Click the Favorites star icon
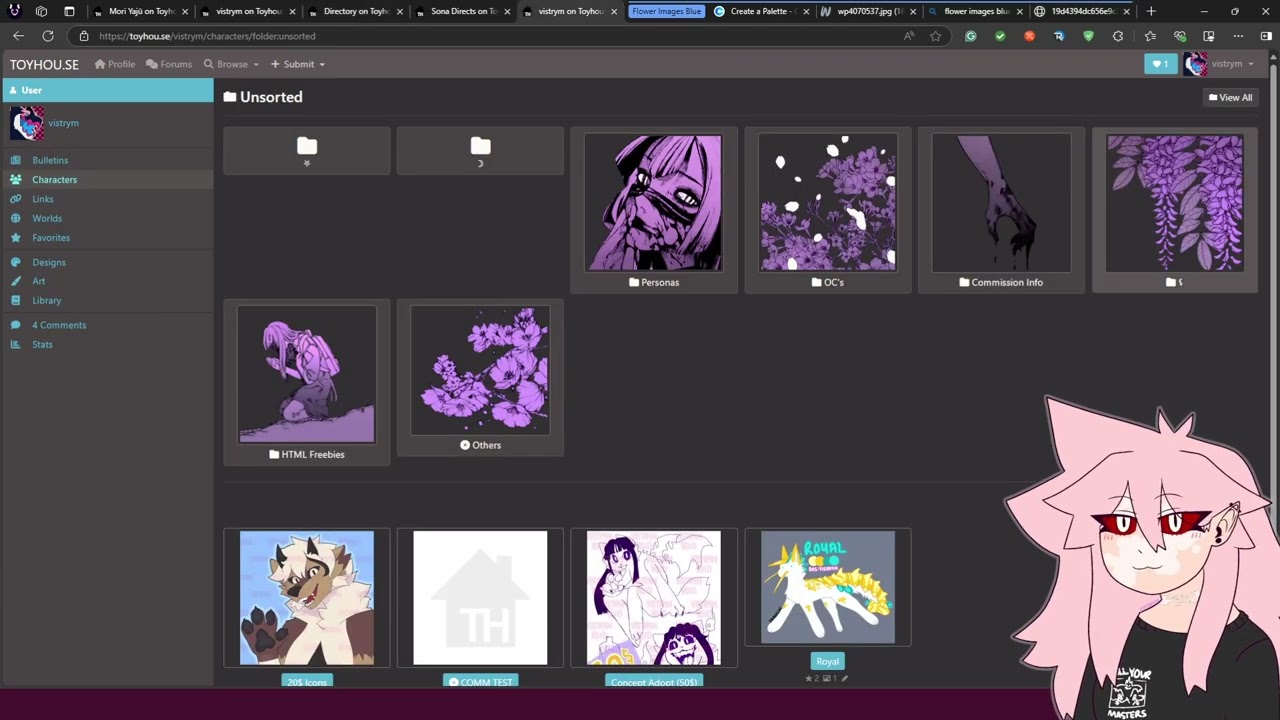1280x720 pixels. click(15, 238)
